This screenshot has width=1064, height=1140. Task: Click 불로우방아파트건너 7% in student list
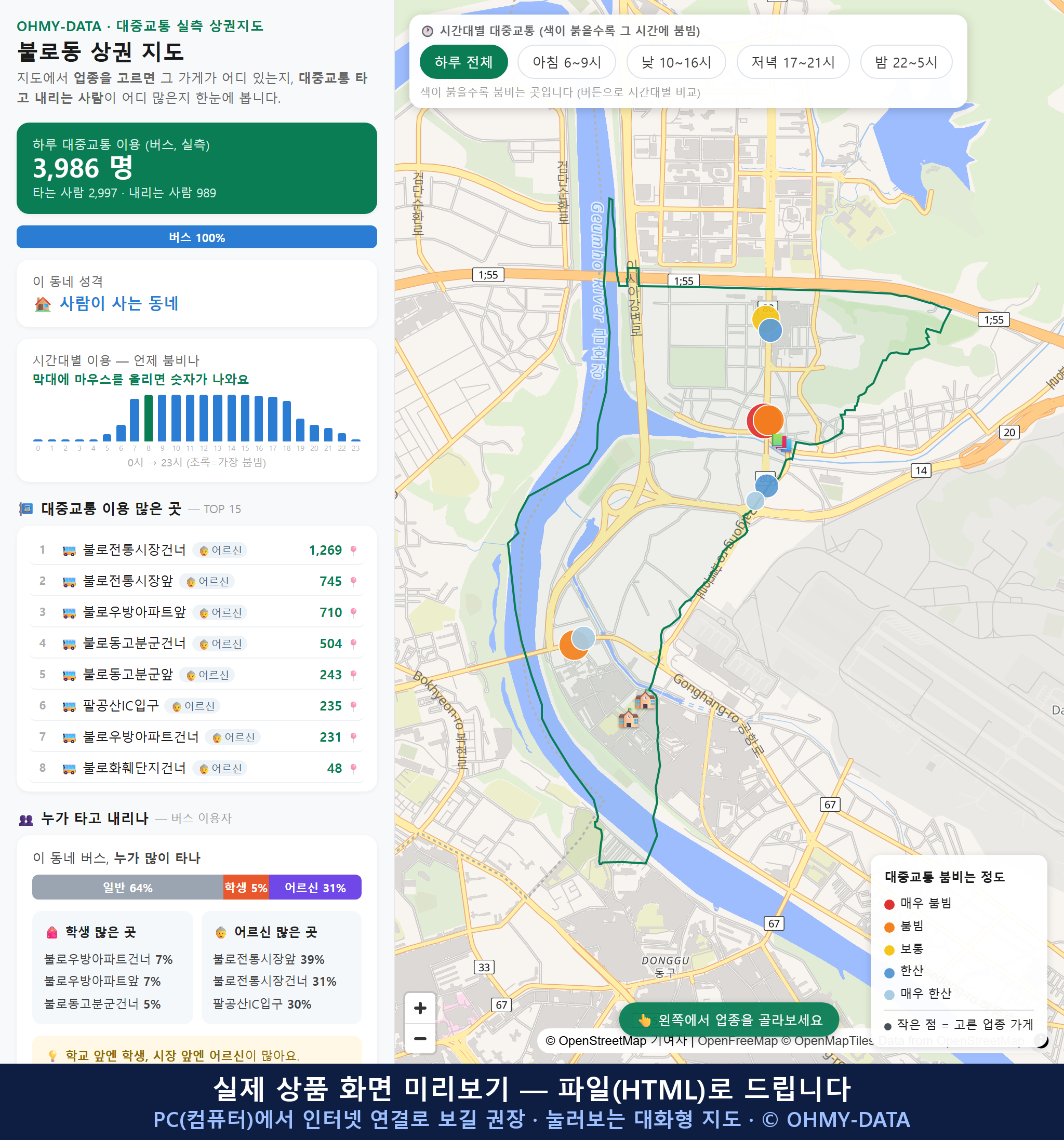pos(109,959)
